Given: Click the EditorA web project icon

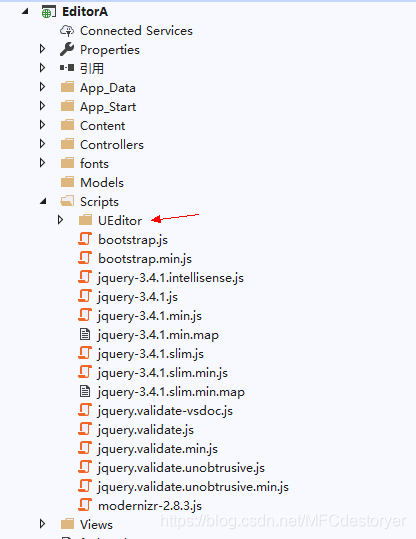Looking at the screenshot, I should tap(48, 12).
